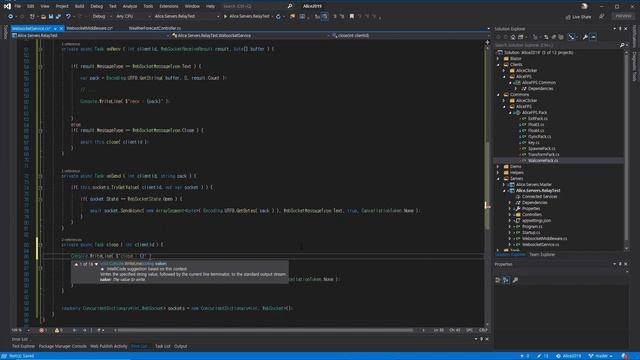Click the master branch indicator in status bar

601,356
